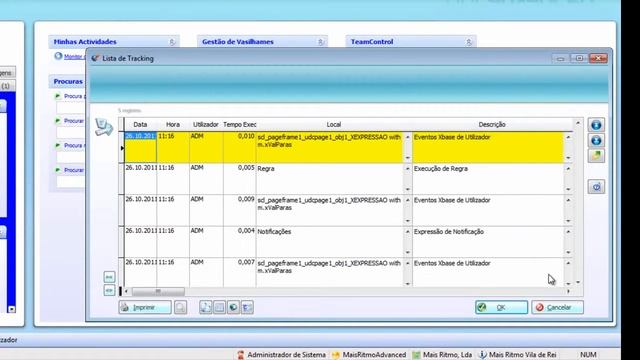Click the Minhas Actividades panel title
Image resolution: width=640 pixels, height=360 pixels.
click(x=85, y=42)
